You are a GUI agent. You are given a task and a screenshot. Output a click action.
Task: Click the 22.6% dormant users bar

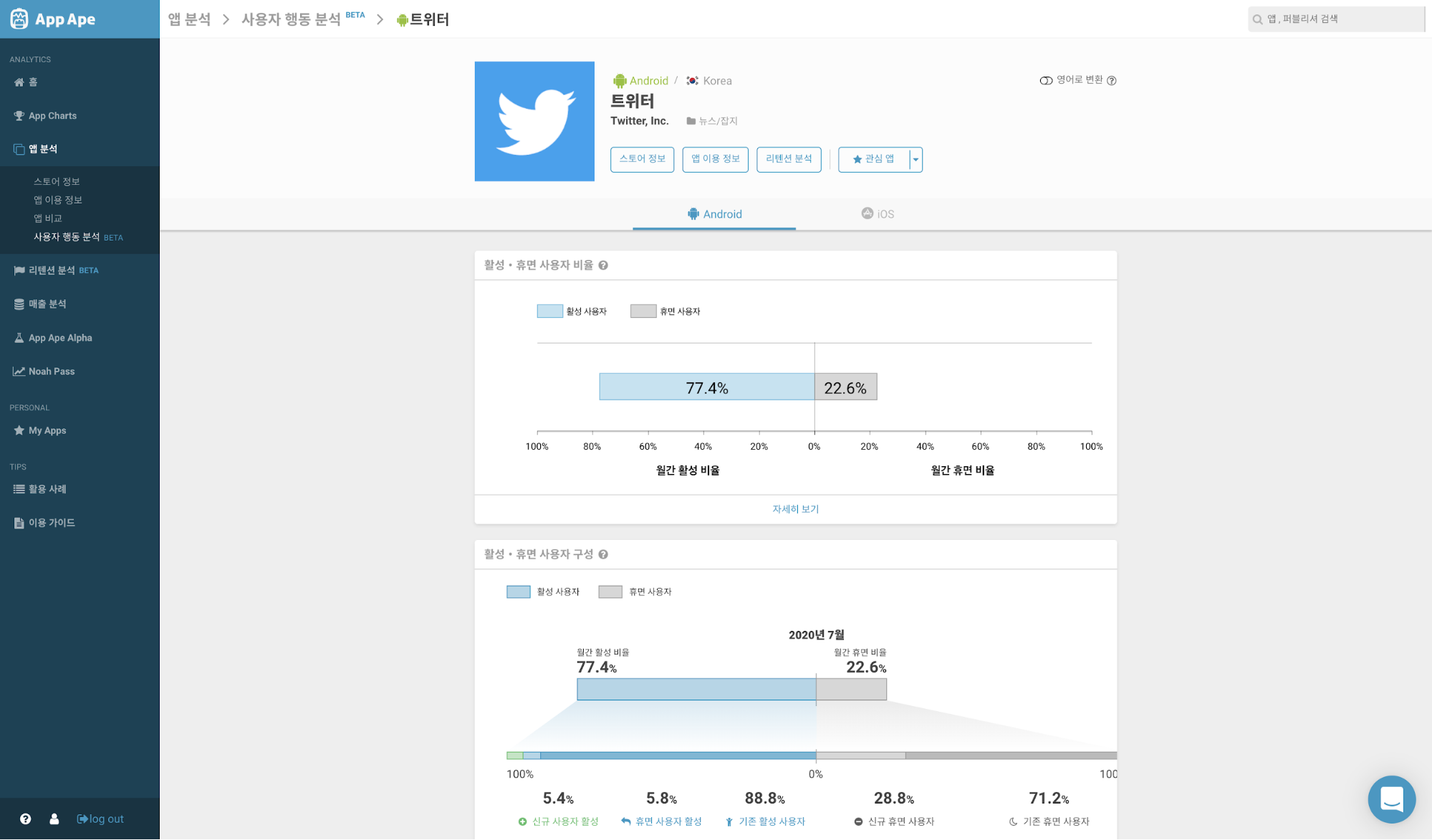point(845,387)
